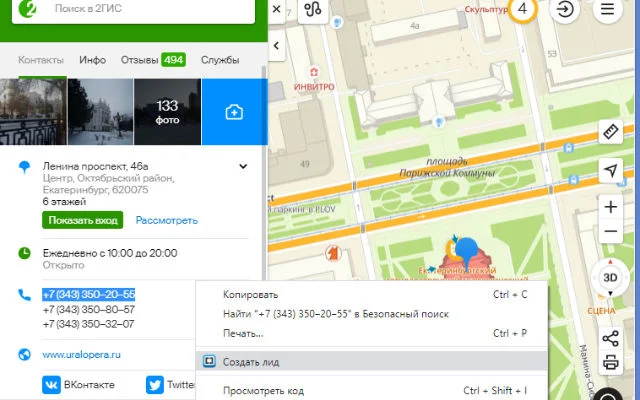Switch to the Контакты tab
Viewport: 640px width, 400px height.
point(41,60)
